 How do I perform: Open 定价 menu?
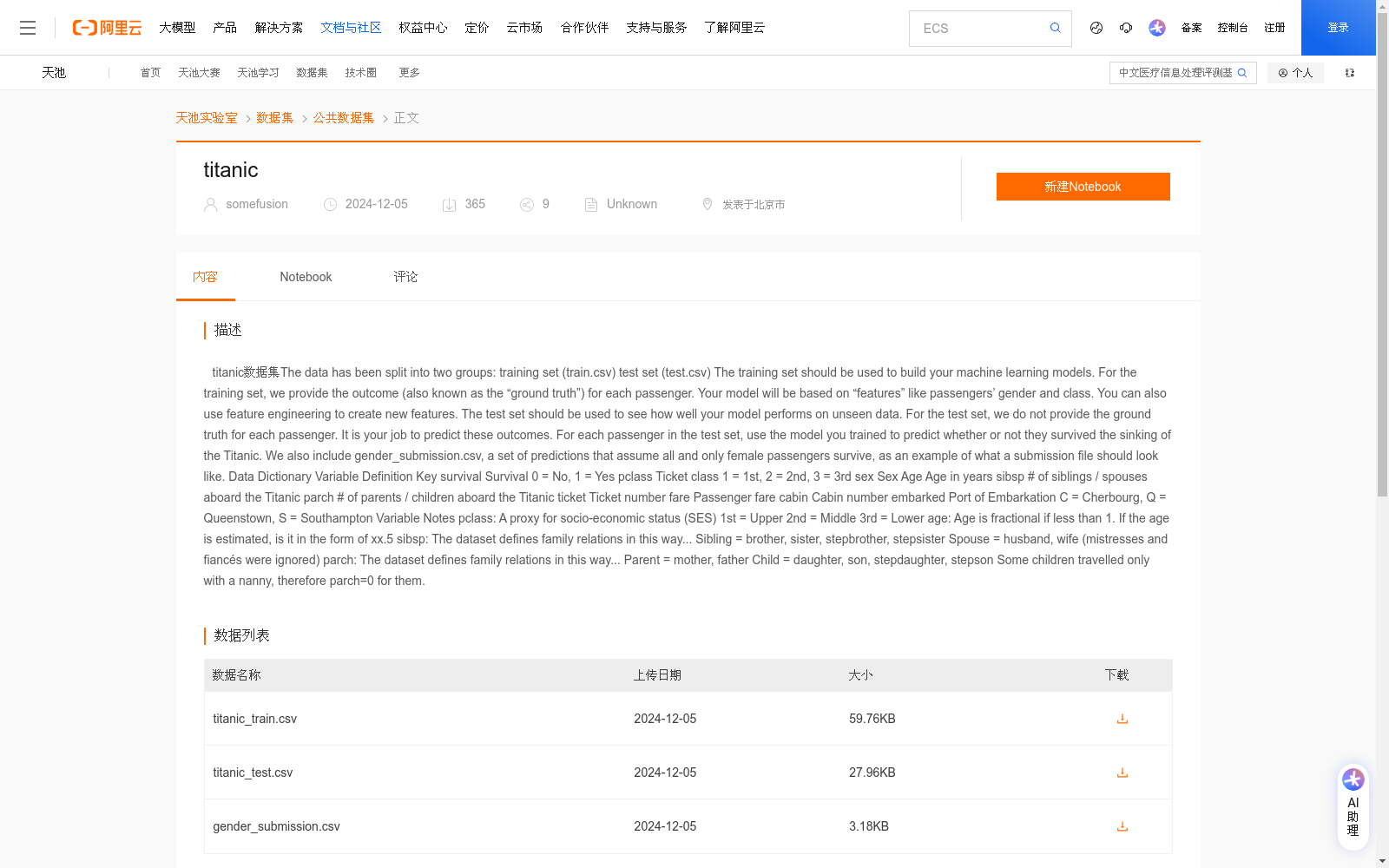click(477, 28)
